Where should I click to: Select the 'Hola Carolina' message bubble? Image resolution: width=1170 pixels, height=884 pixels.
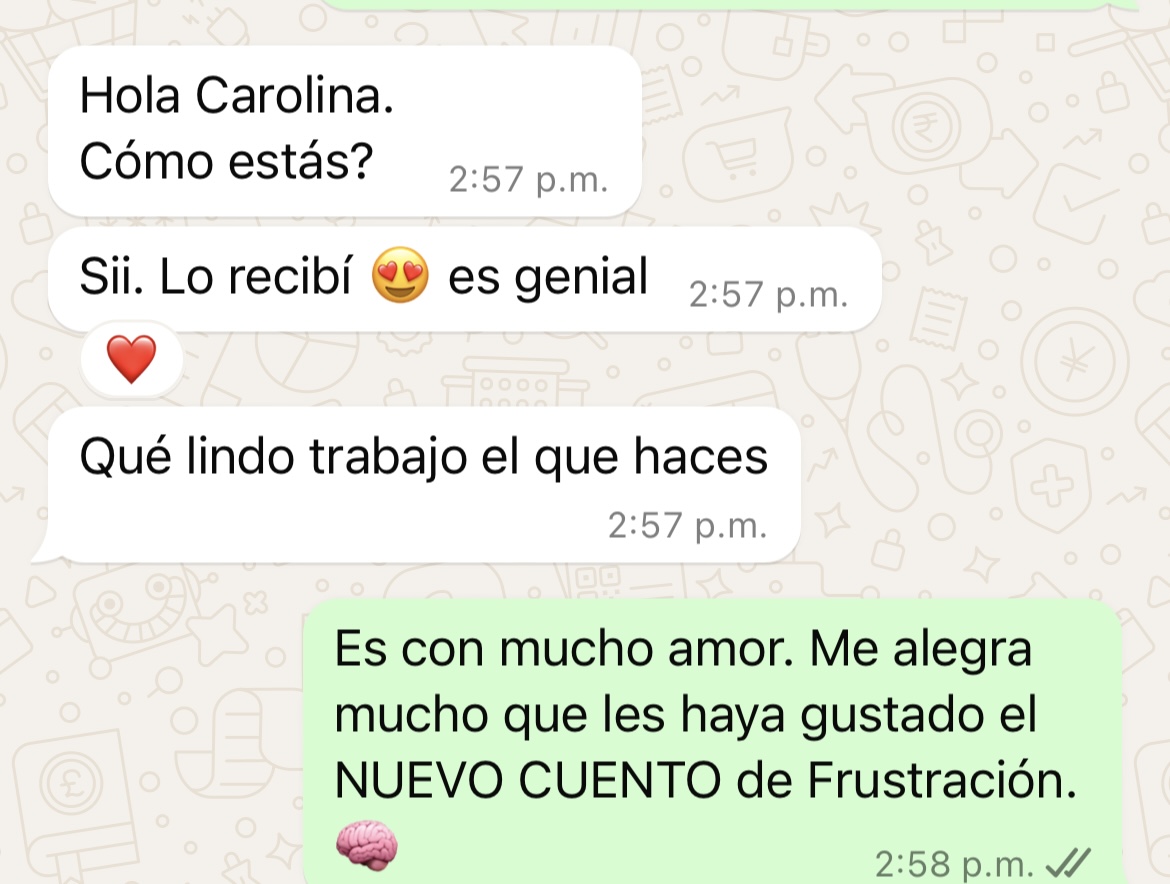click(345, 132)
